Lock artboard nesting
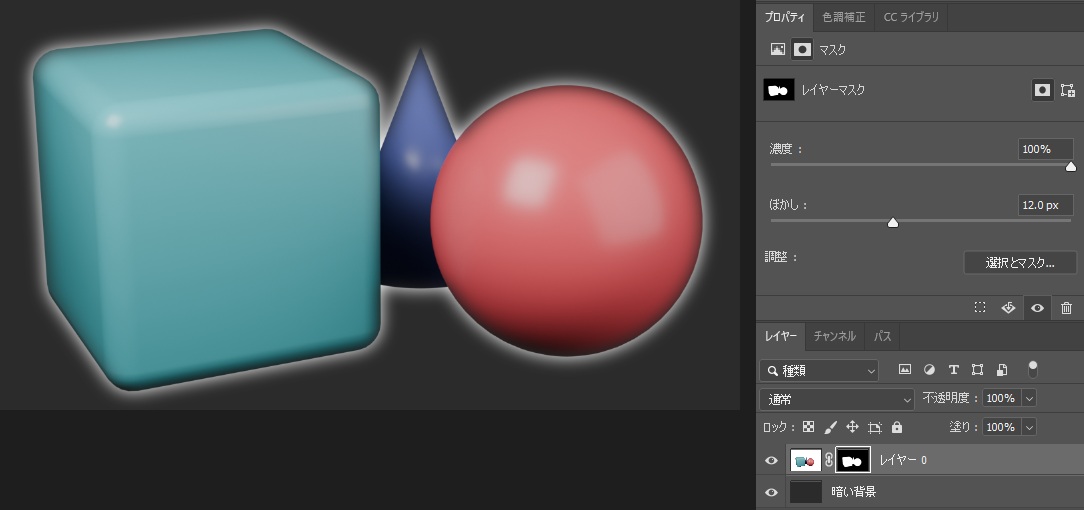This screenshot has width=1084, height=510. [x=875, y=428]
